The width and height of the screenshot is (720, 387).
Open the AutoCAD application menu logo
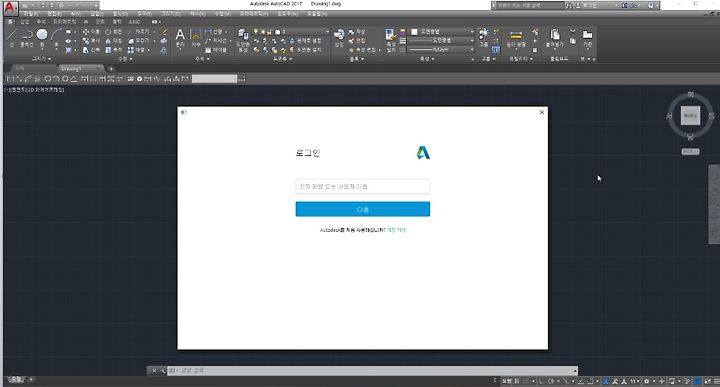10,8
